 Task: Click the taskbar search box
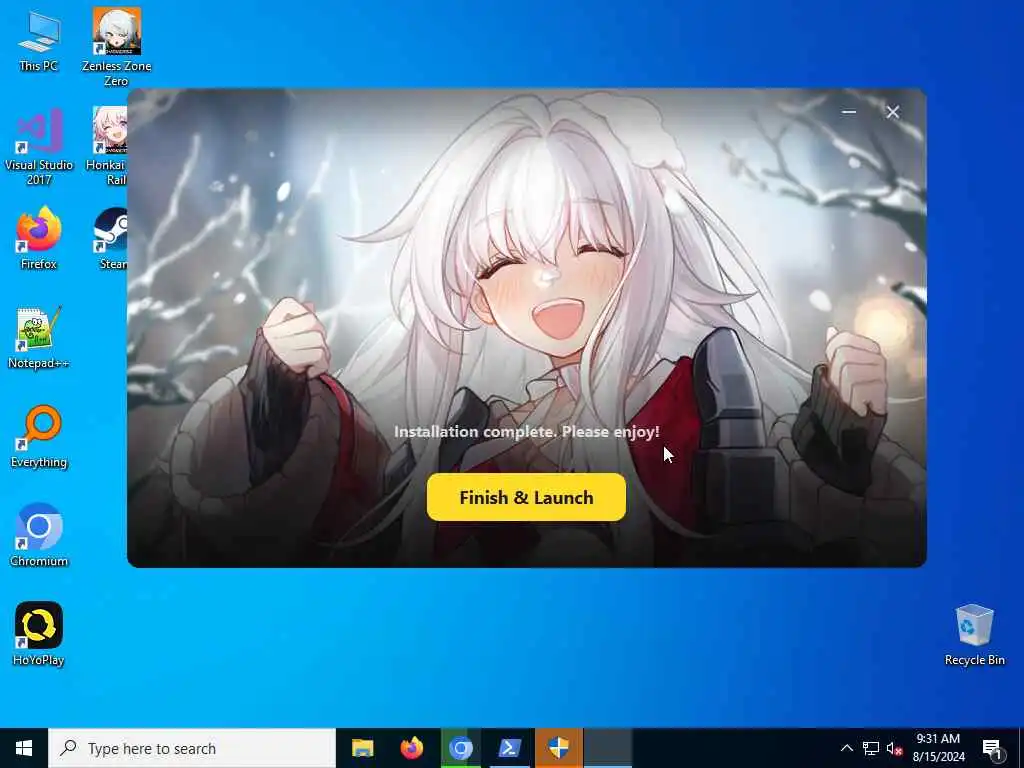coord(191,748)
